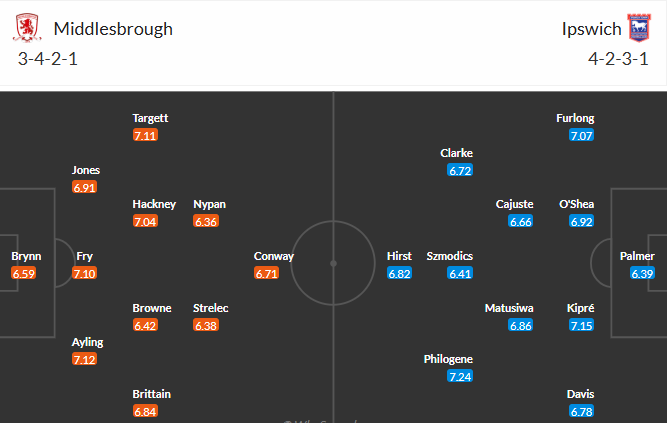Screen dimensions: 667x423
Task: Open Hirst's player name
Action: coord(399,256)
